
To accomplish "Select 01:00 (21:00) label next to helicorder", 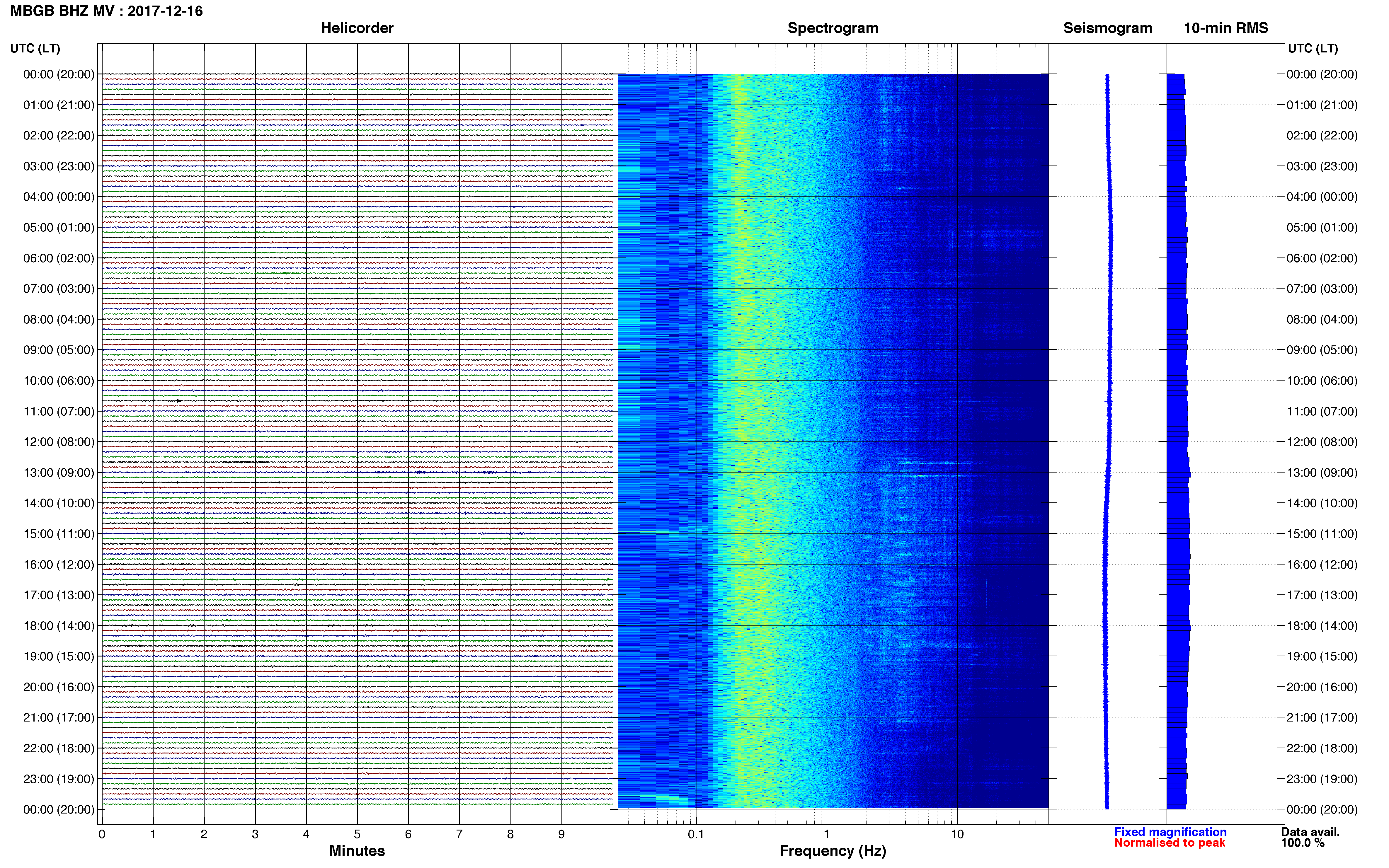I will (x=59, y=105).
